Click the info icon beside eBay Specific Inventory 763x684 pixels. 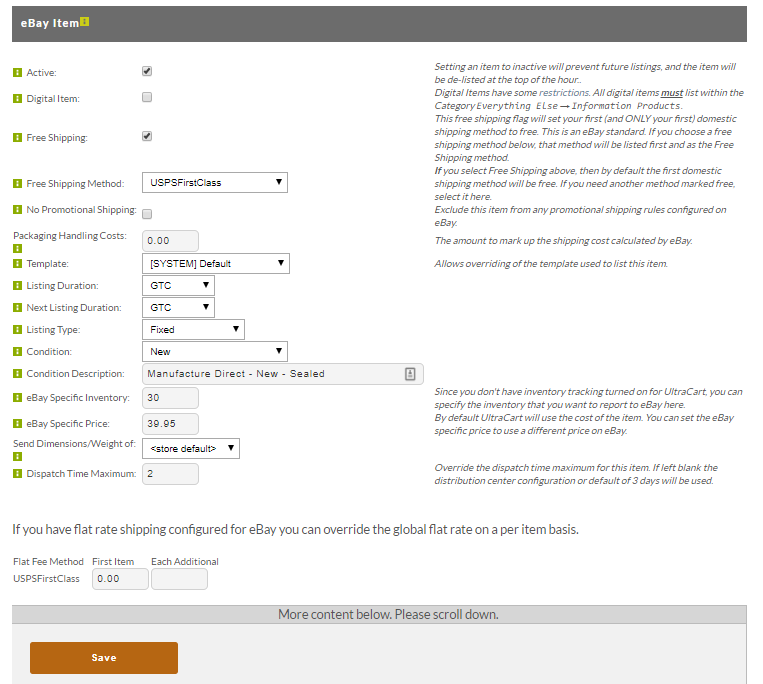[18, 397]
